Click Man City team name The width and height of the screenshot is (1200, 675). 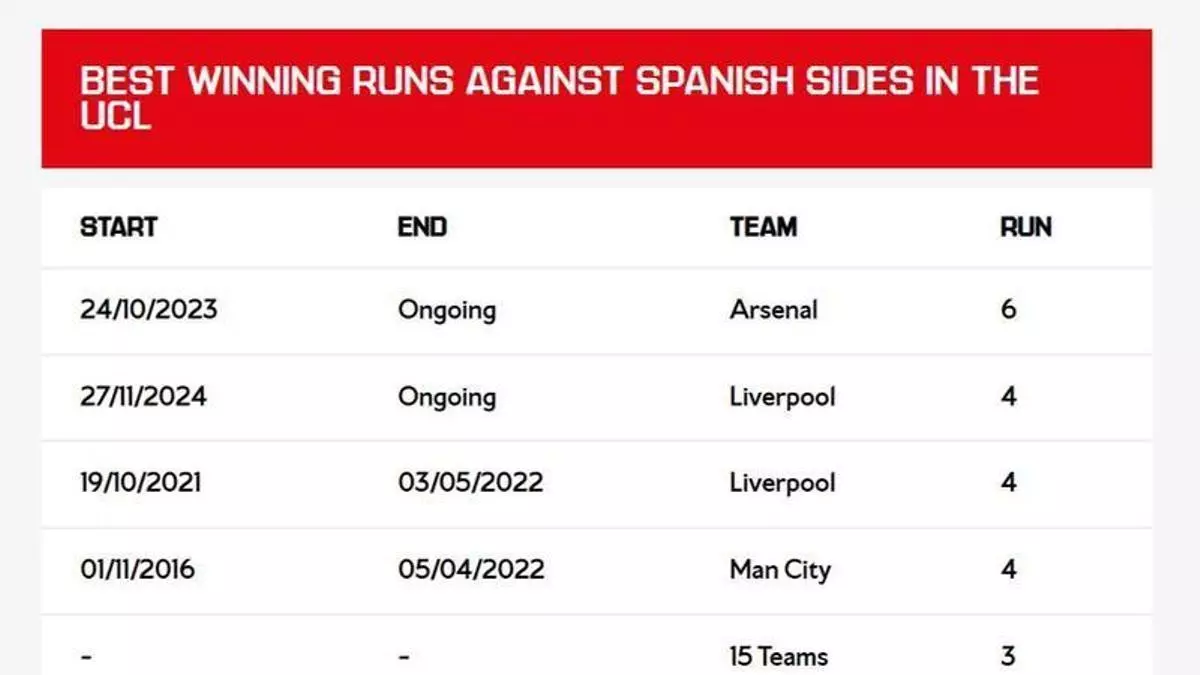click(x=780, y=570)
